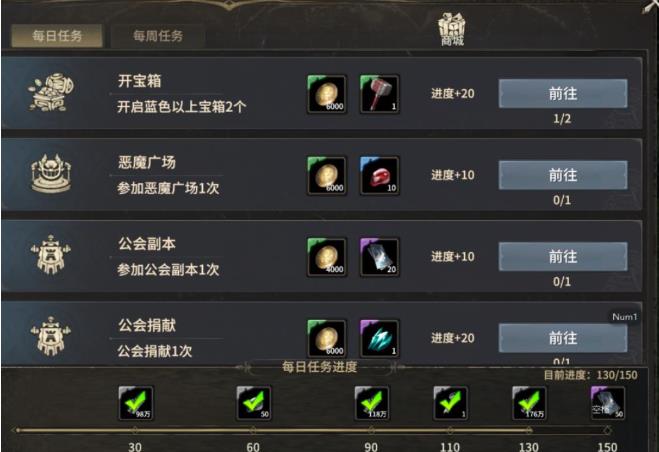This screenshot has width=659, height=452.
Task: Select the cyan crystal reward in 公会捐献 row
Action: coord(380,339)
